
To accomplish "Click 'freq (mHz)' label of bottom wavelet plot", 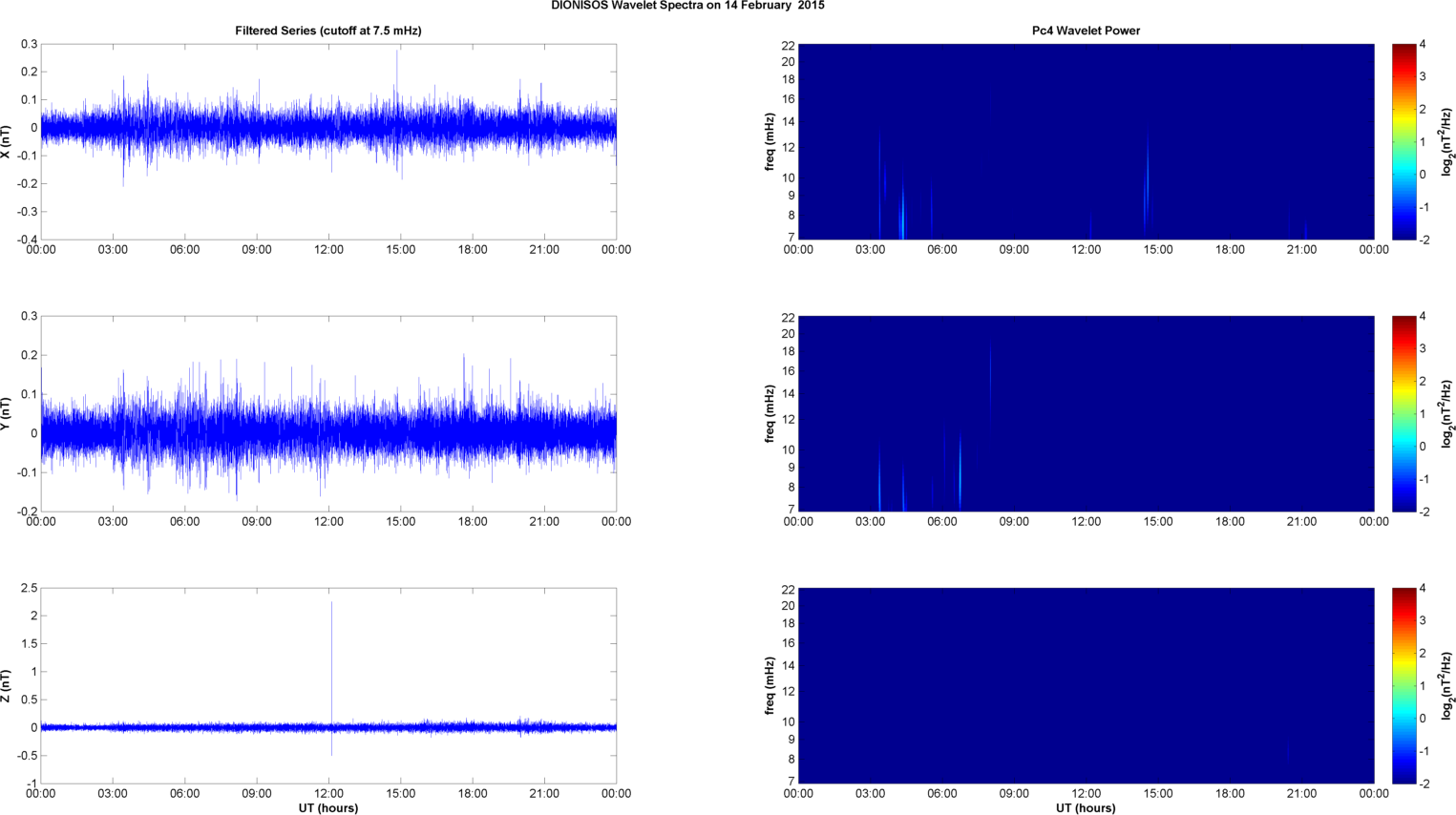I will 769,685.
